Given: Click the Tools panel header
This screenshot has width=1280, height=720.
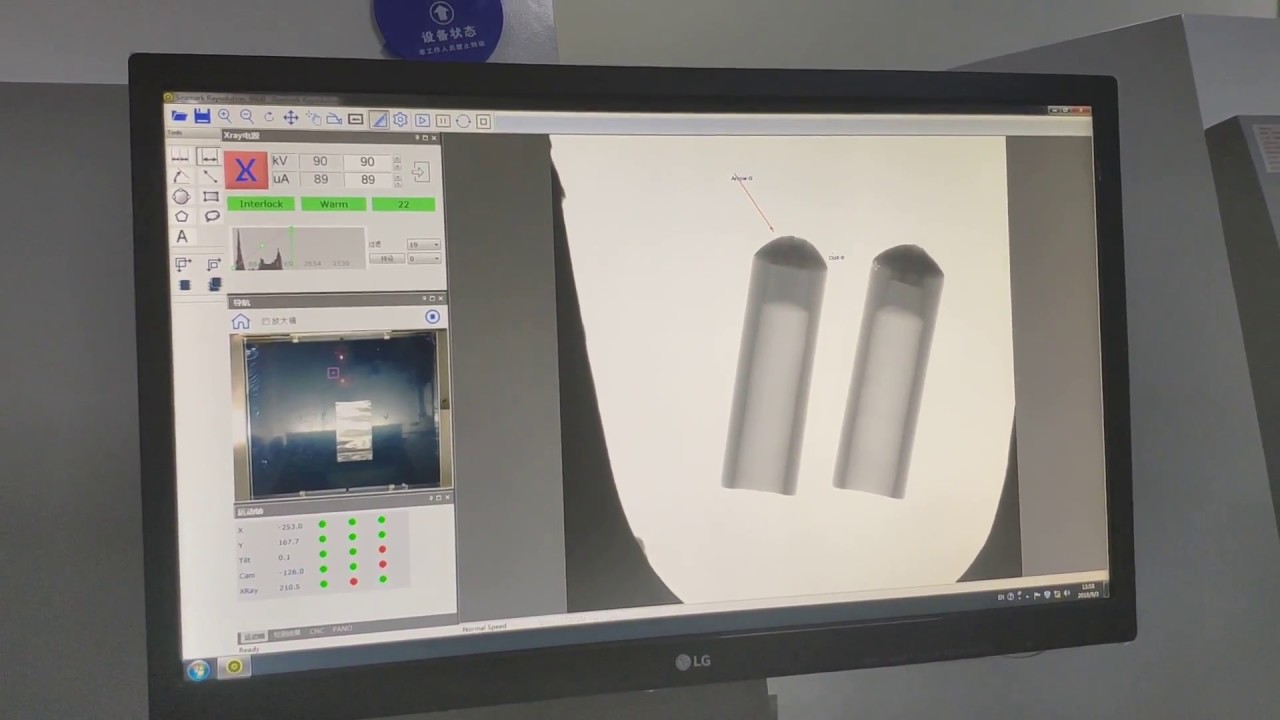Looking at the screenshot, I should coord(193,133).
